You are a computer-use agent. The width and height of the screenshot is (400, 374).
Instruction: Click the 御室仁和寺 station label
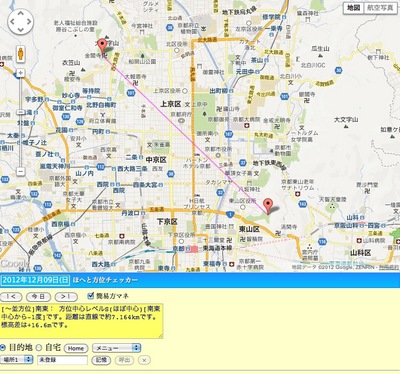[67, 108]
